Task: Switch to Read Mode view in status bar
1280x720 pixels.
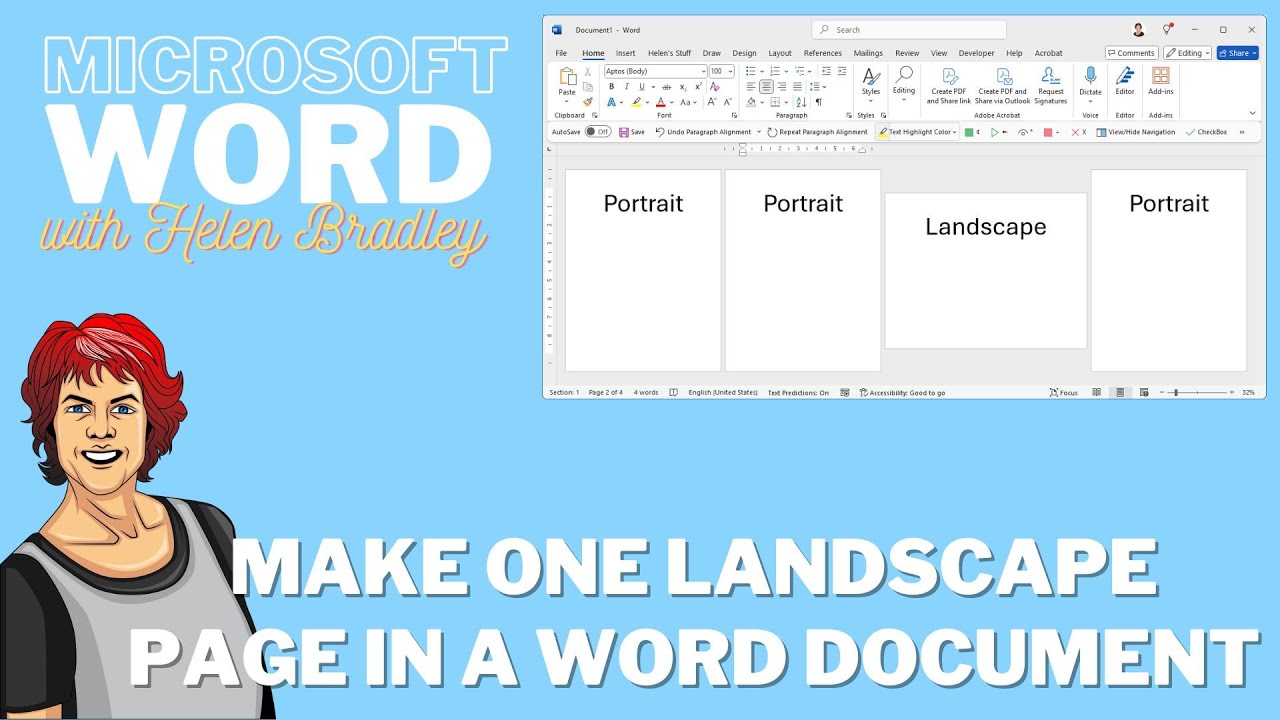Action: (x=1096, y=392)
